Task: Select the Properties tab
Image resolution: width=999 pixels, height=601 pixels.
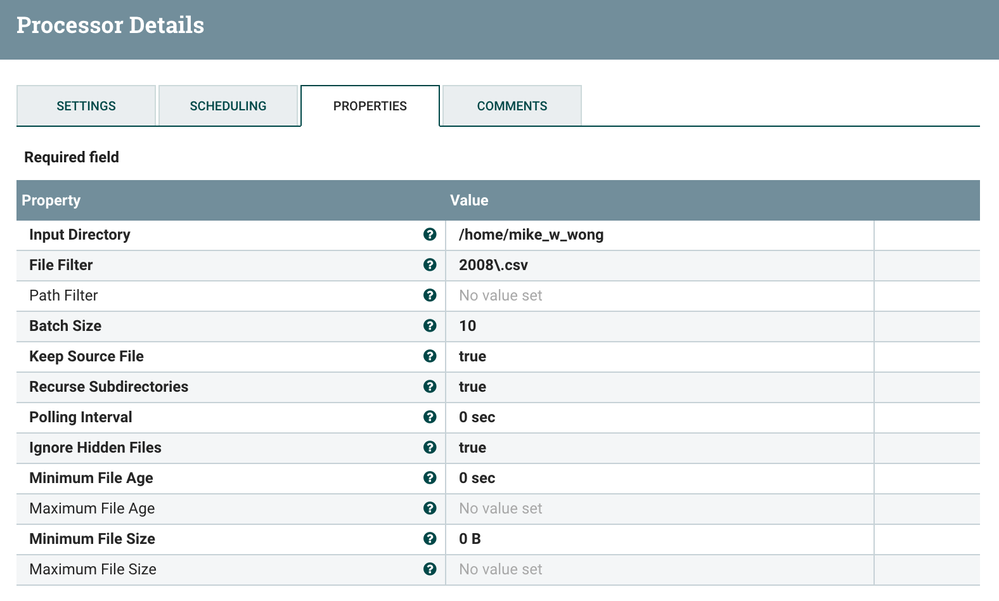Action: 370,106
